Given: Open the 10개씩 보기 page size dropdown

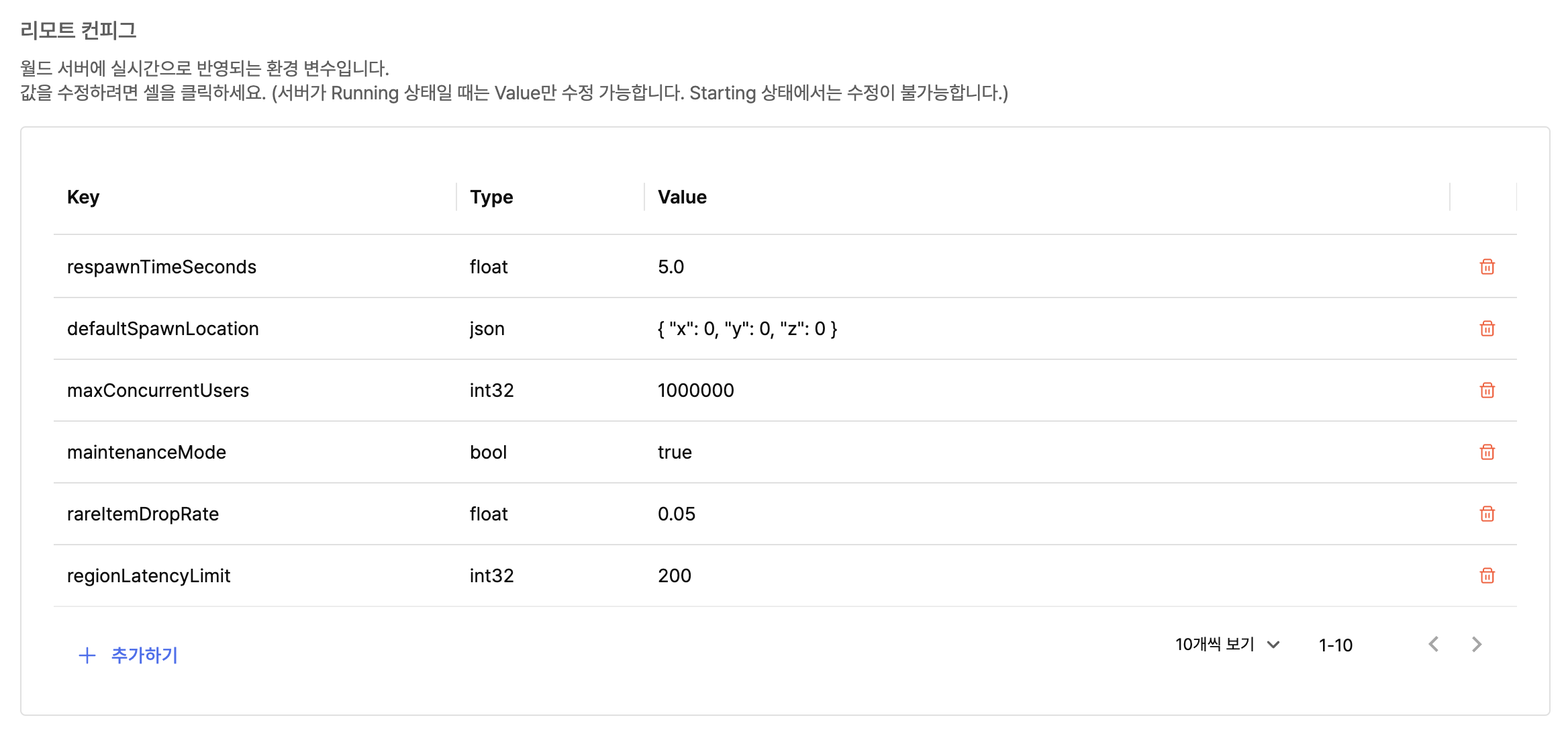Looking at the screenshot, I should (1227, 645).
